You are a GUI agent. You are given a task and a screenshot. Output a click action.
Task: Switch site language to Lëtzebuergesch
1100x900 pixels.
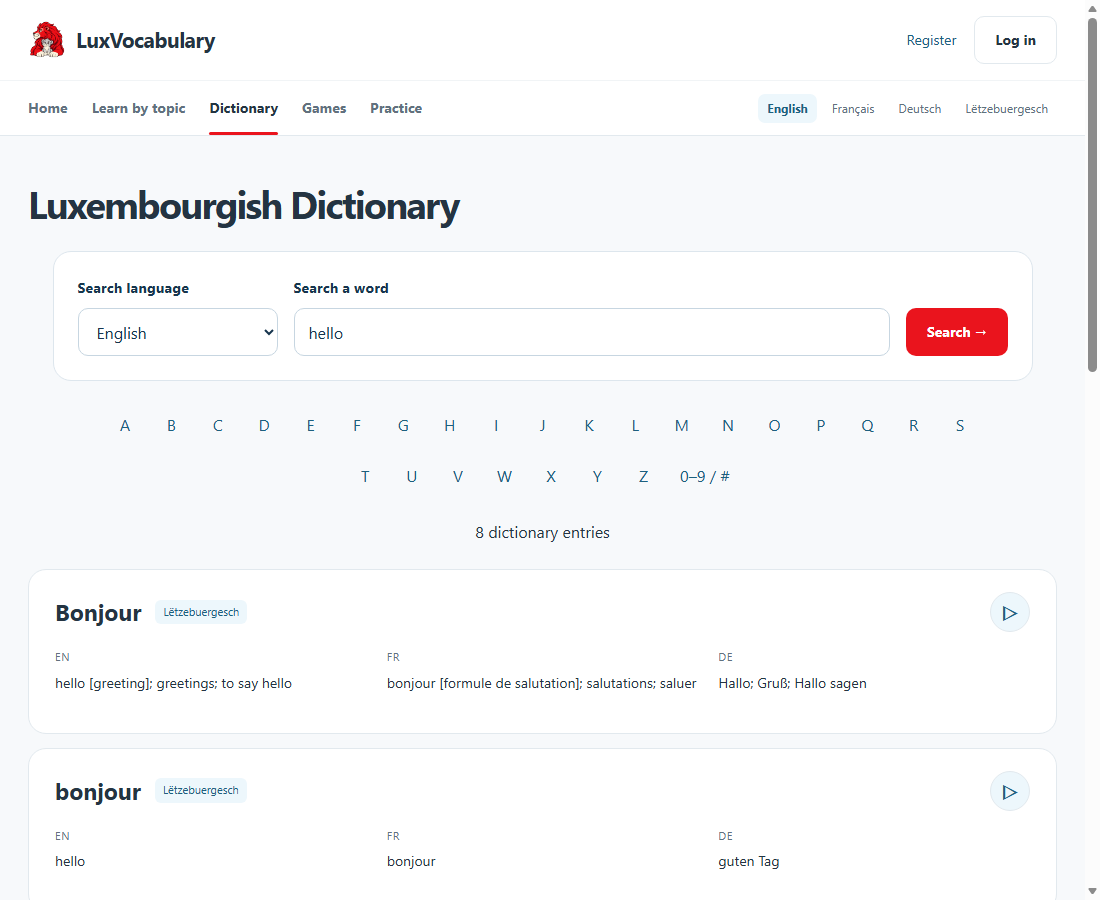1006,109
